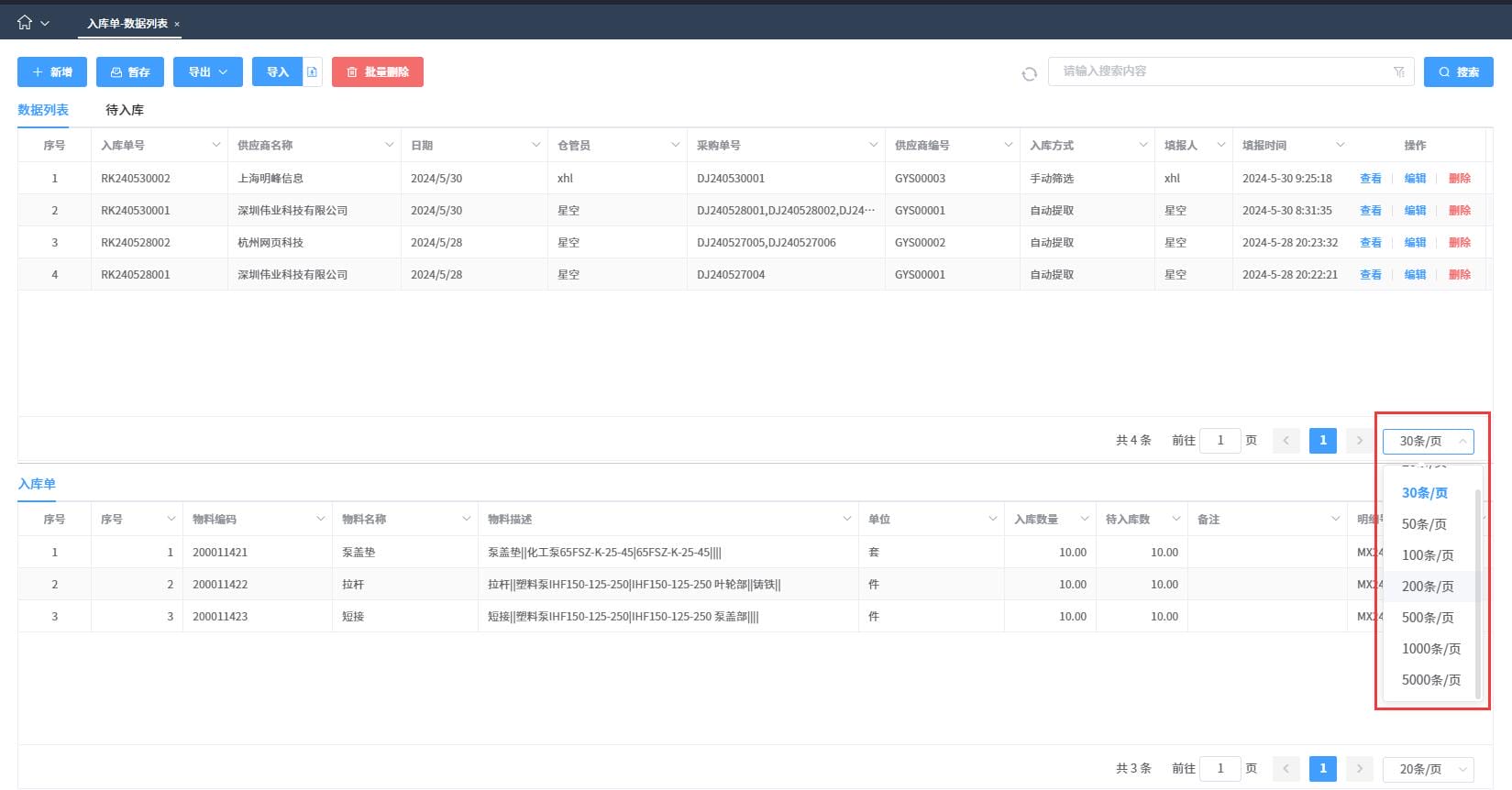The image size is (1512, 790).
Task: Click the 暂存 button
Action: (130, 72)
